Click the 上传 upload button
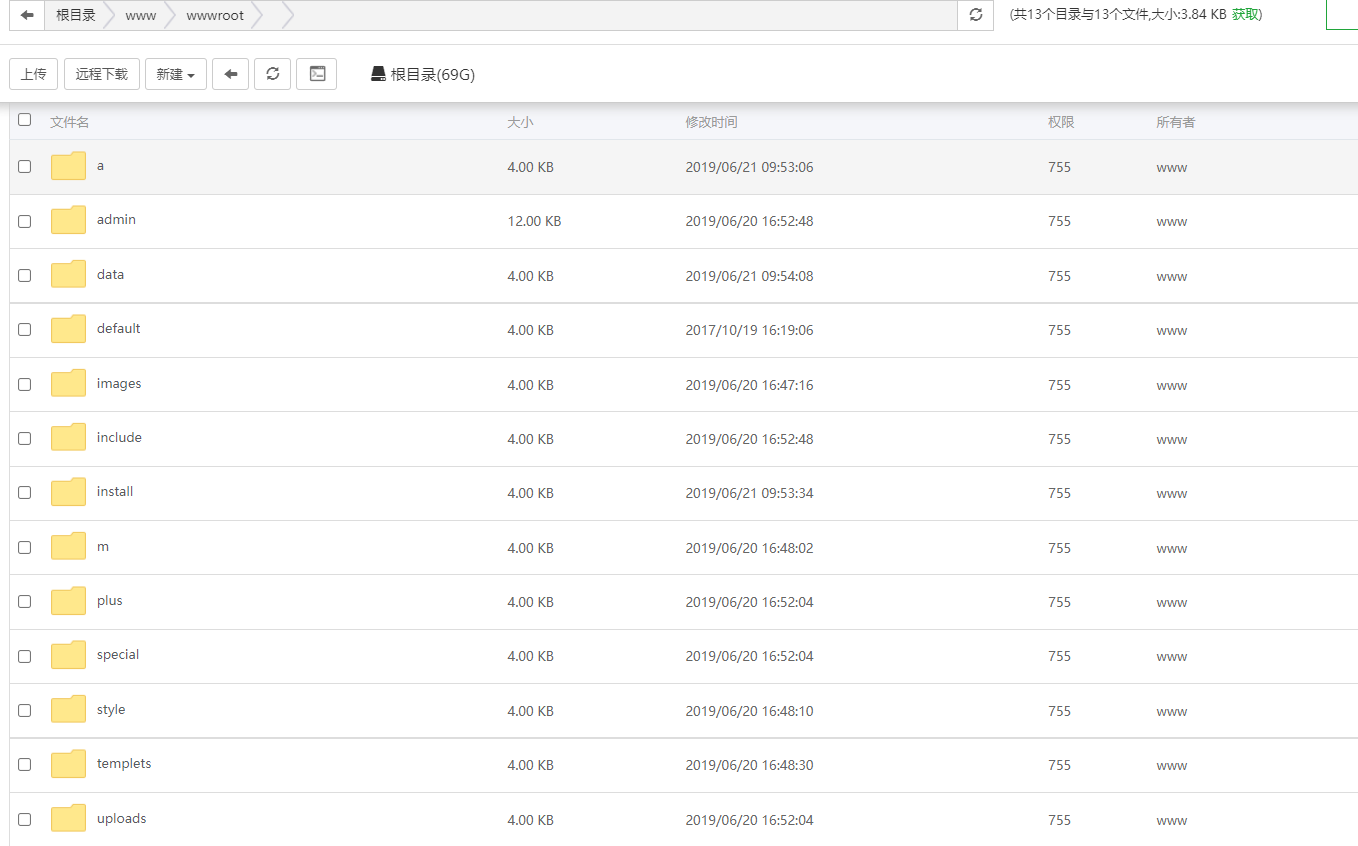The height and width of the screenshot is (846, 1358). point(34,74)
